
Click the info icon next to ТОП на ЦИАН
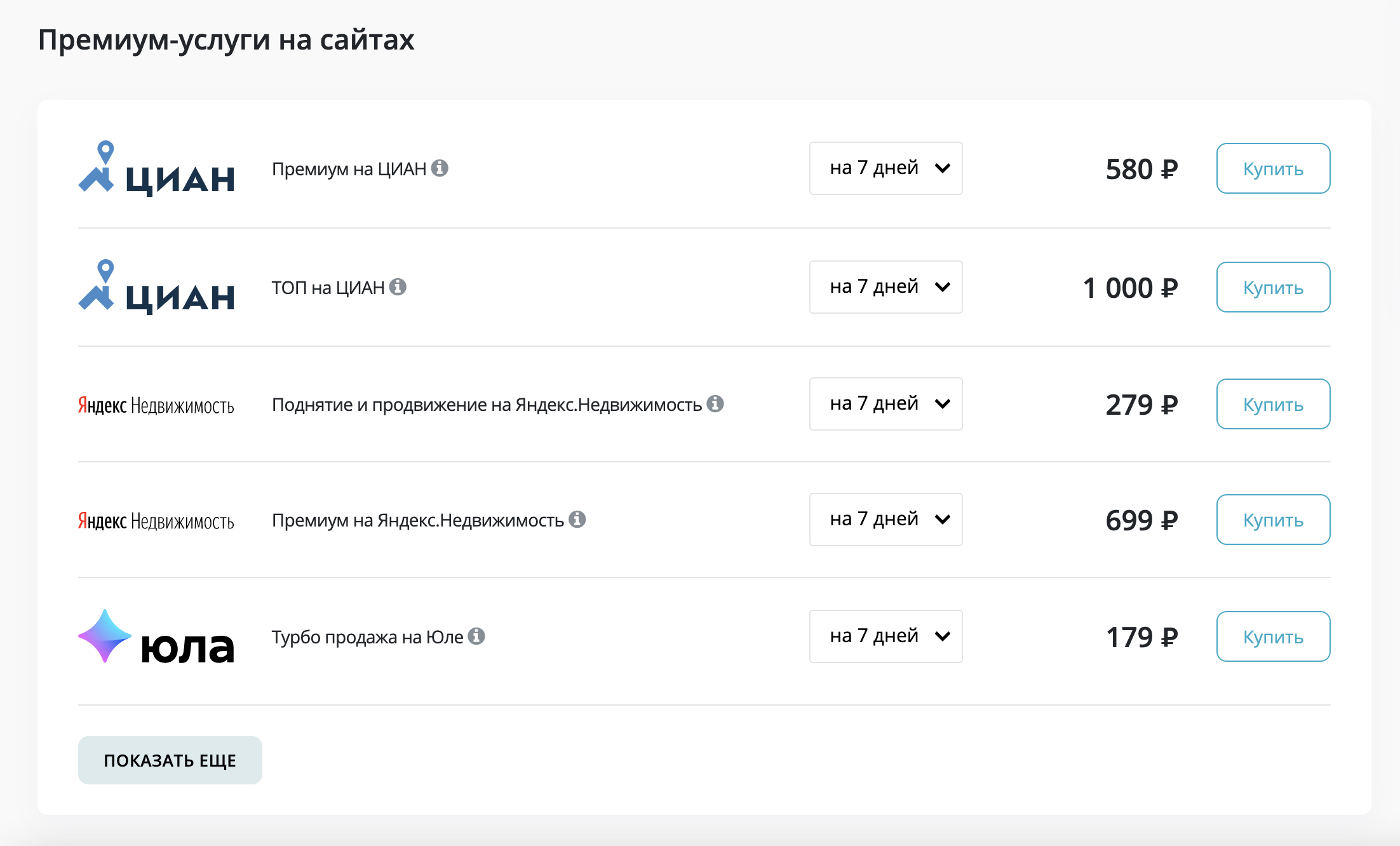click(x=398, y=287)
